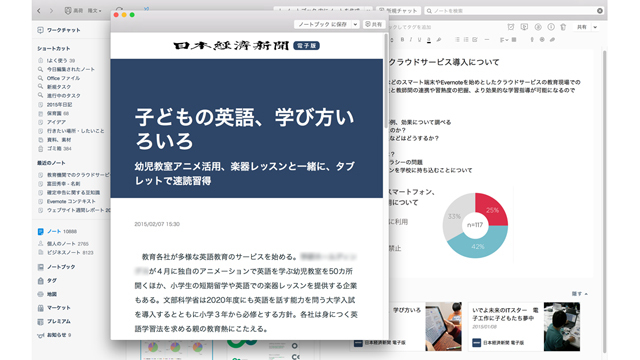Image resolution: width=640 pixels, height=360 pixels.
Task: Insert a bulleted list
Action: click(x=457, y=40)
